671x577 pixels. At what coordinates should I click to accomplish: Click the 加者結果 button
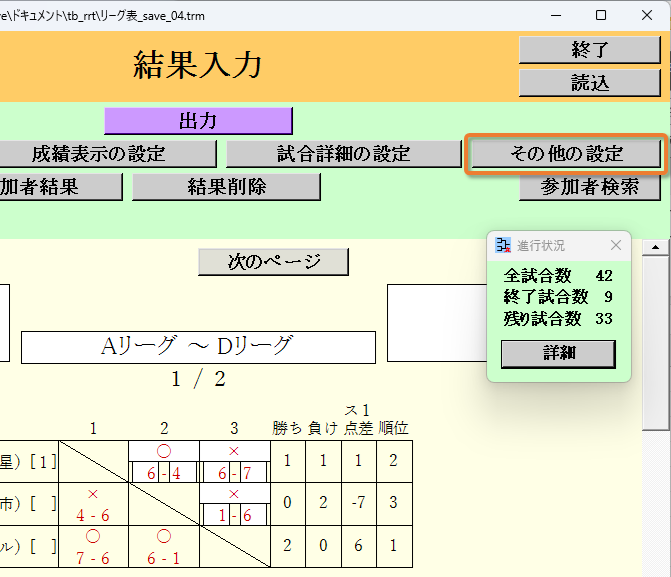point(61,187)
